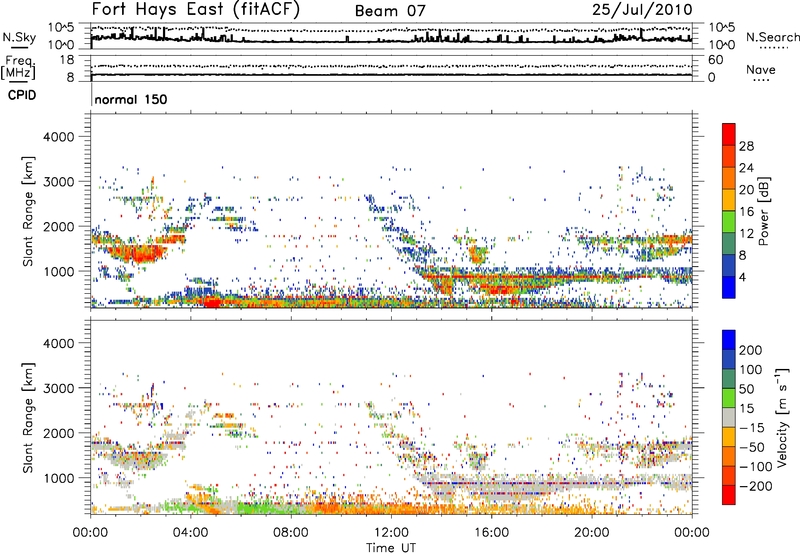This screenshot has width=800, height=554.
Task: Click the '50' tick on the velocity colorbar
Action: [x=746, y=389]
